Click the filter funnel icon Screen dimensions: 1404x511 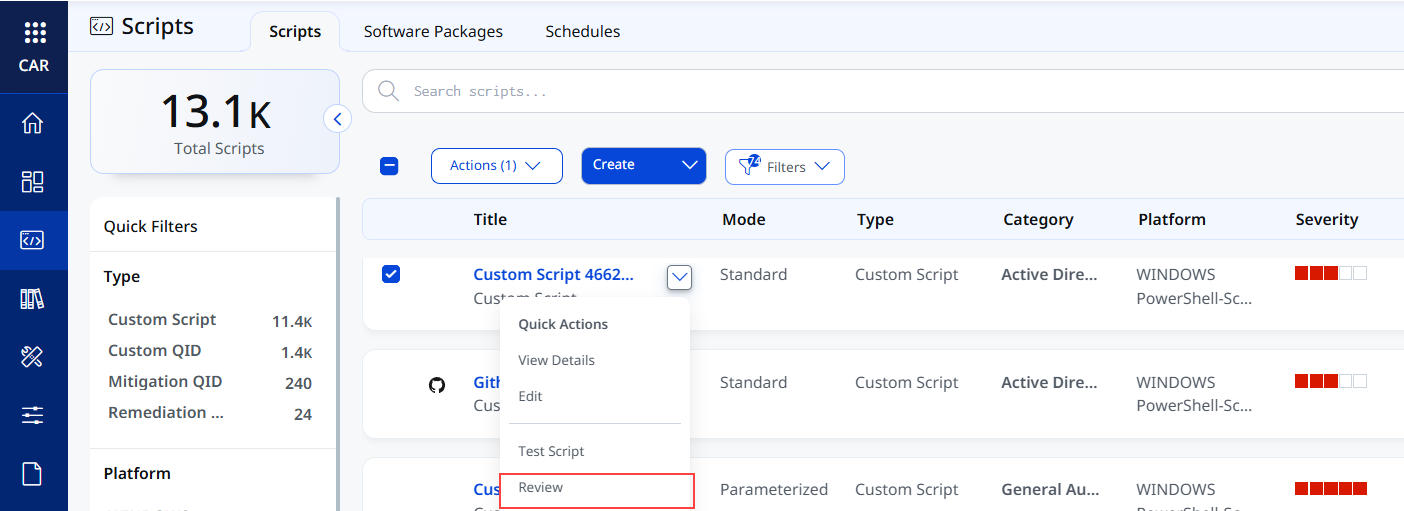pos(748,166)
